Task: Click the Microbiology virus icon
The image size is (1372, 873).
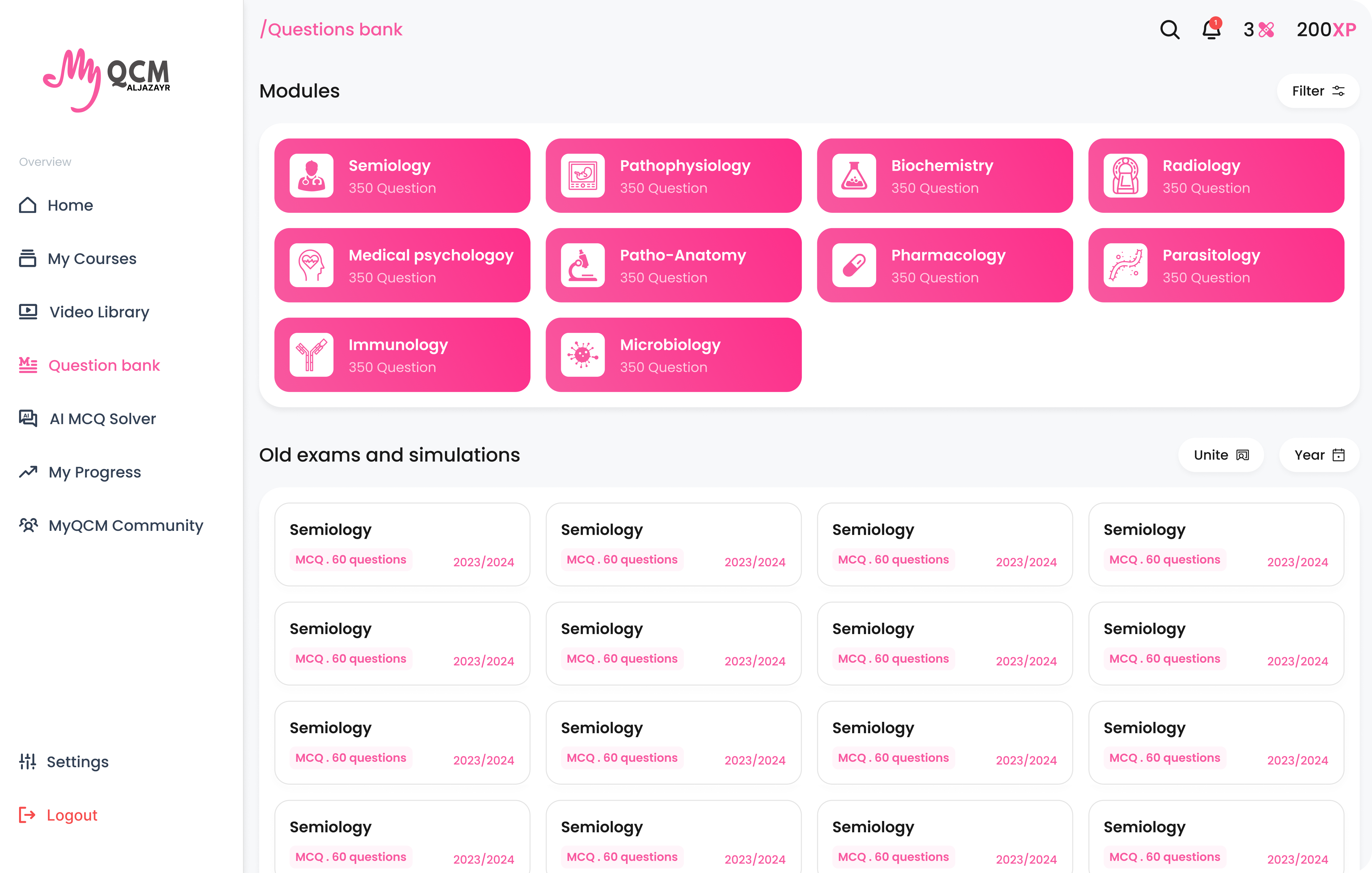Action: (x=582, y=354)
